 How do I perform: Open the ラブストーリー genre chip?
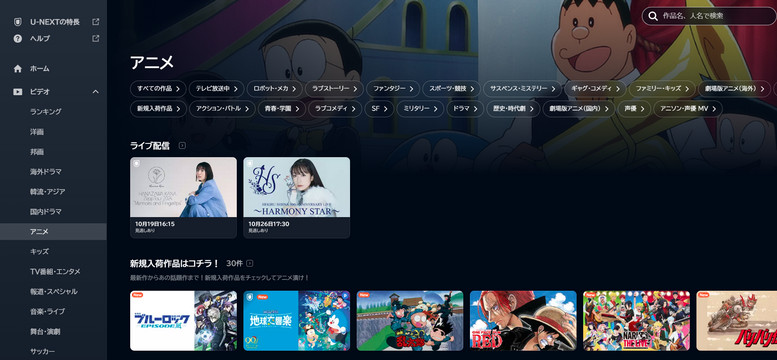coord(334,89)
